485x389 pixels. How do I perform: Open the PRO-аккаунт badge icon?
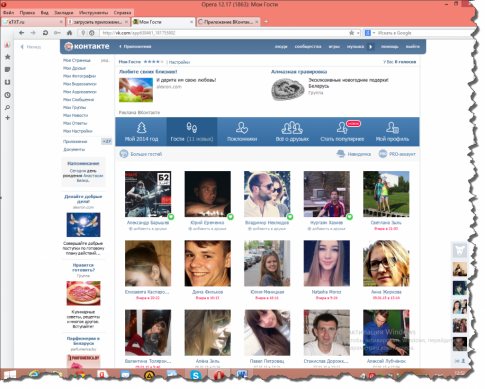(383, 154)
